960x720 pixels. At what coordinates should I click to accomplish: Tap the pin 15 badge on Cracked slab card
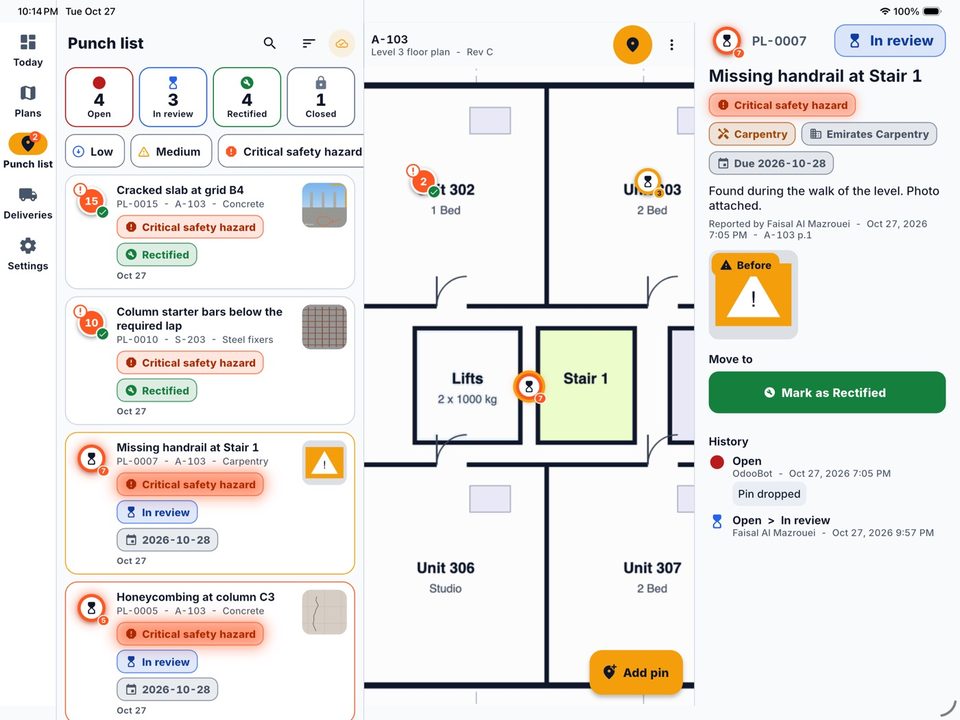(91, 201)
